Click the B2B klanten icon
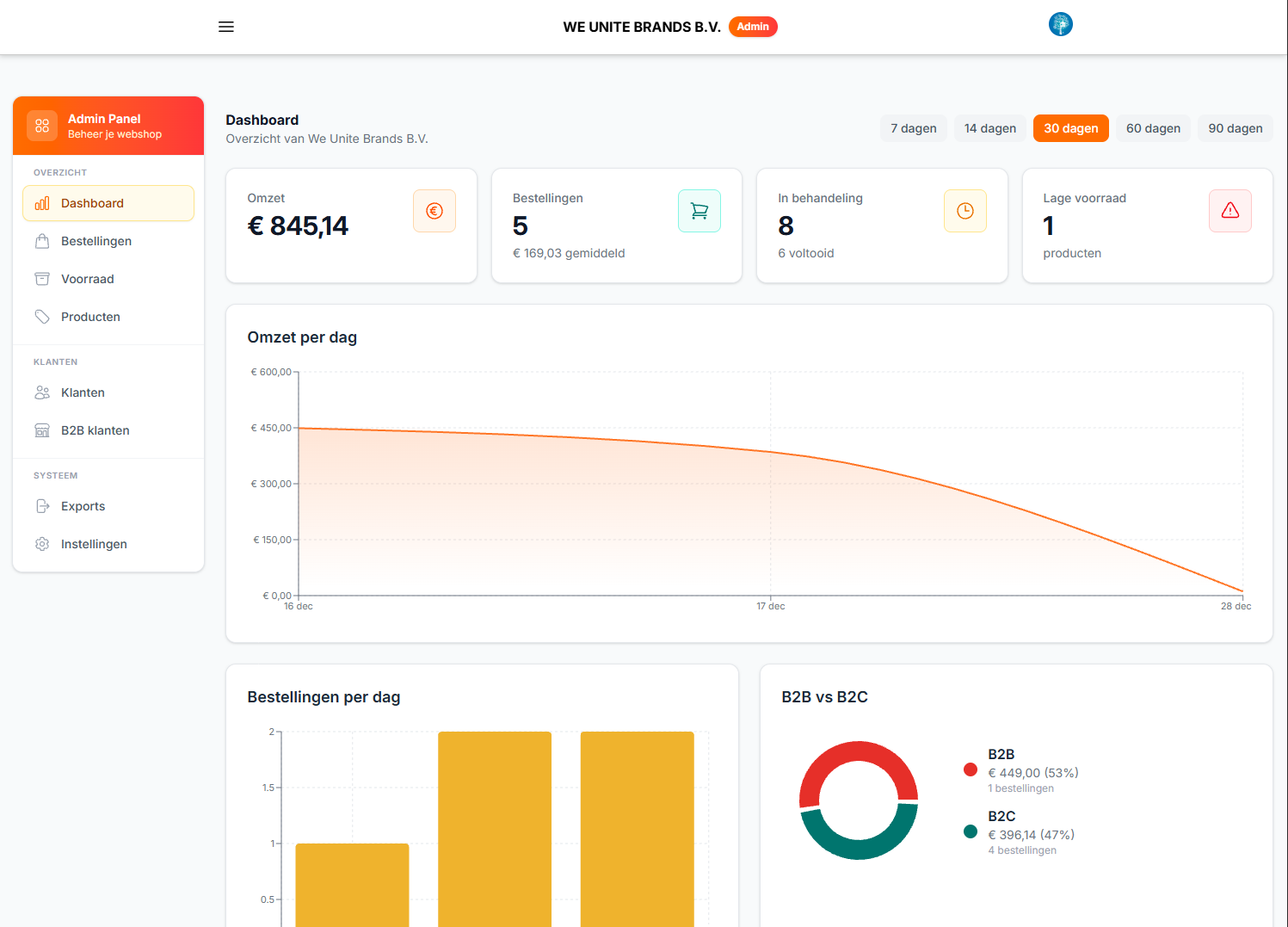 (x=41, y=430)
